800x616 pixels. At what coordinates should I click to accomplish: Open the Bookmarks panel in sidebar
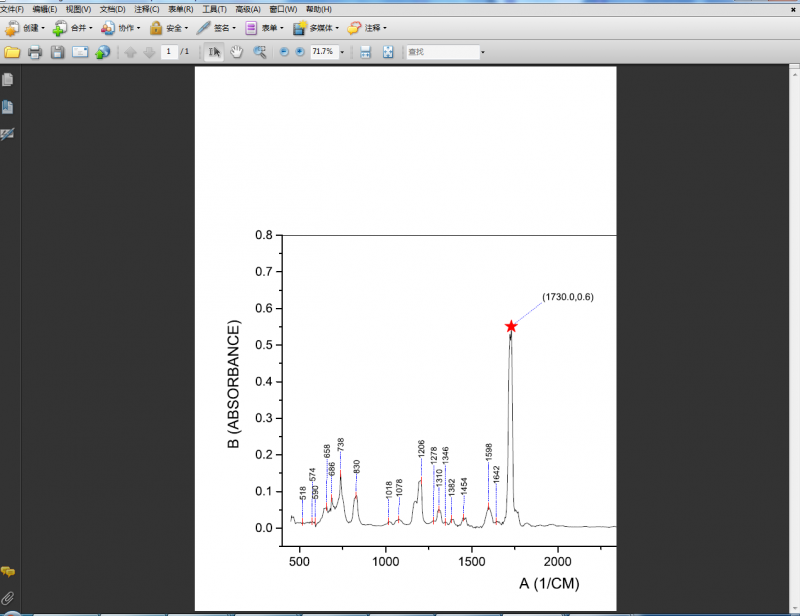8,107
